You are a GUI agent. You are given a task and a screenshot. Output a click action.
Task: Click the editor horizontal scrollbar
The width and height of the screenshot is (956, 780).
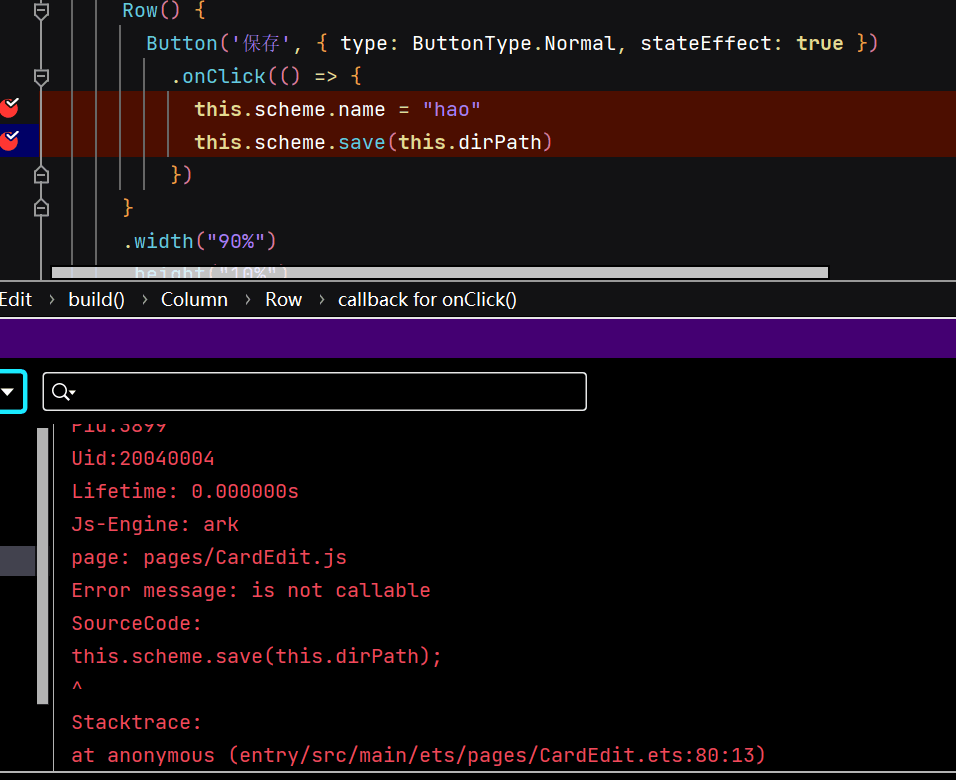click(x=440, y=273)
